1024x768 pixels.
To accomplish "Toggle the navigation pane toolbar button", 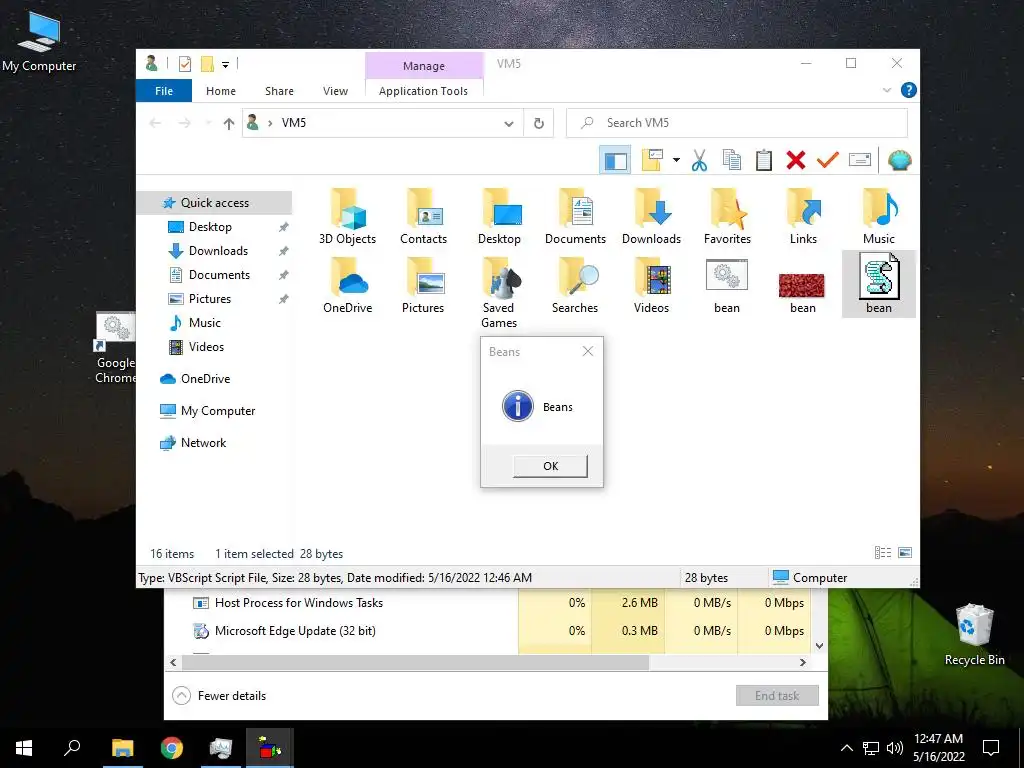I will [x=615, y=160].
